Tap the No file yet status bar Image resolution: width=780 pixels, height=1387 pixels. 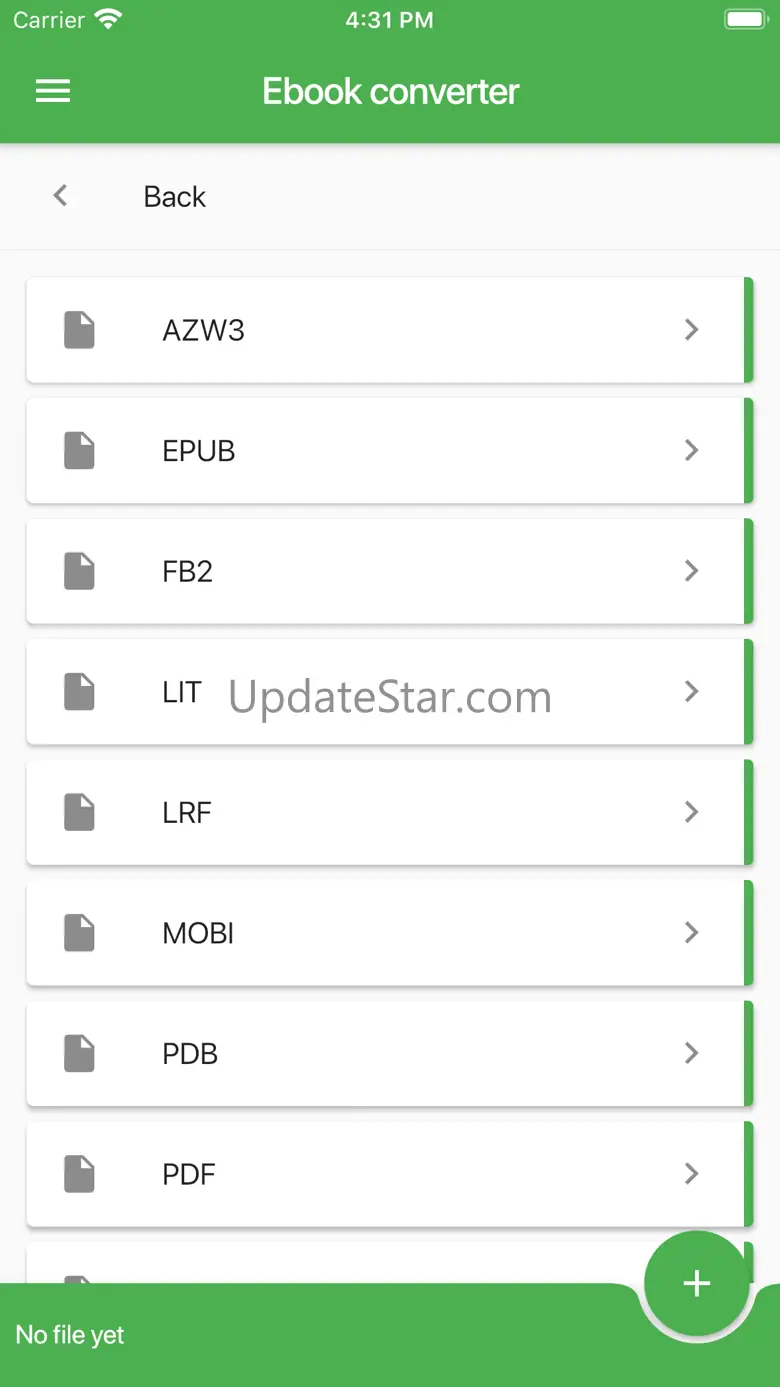(x=70, y=1335)
